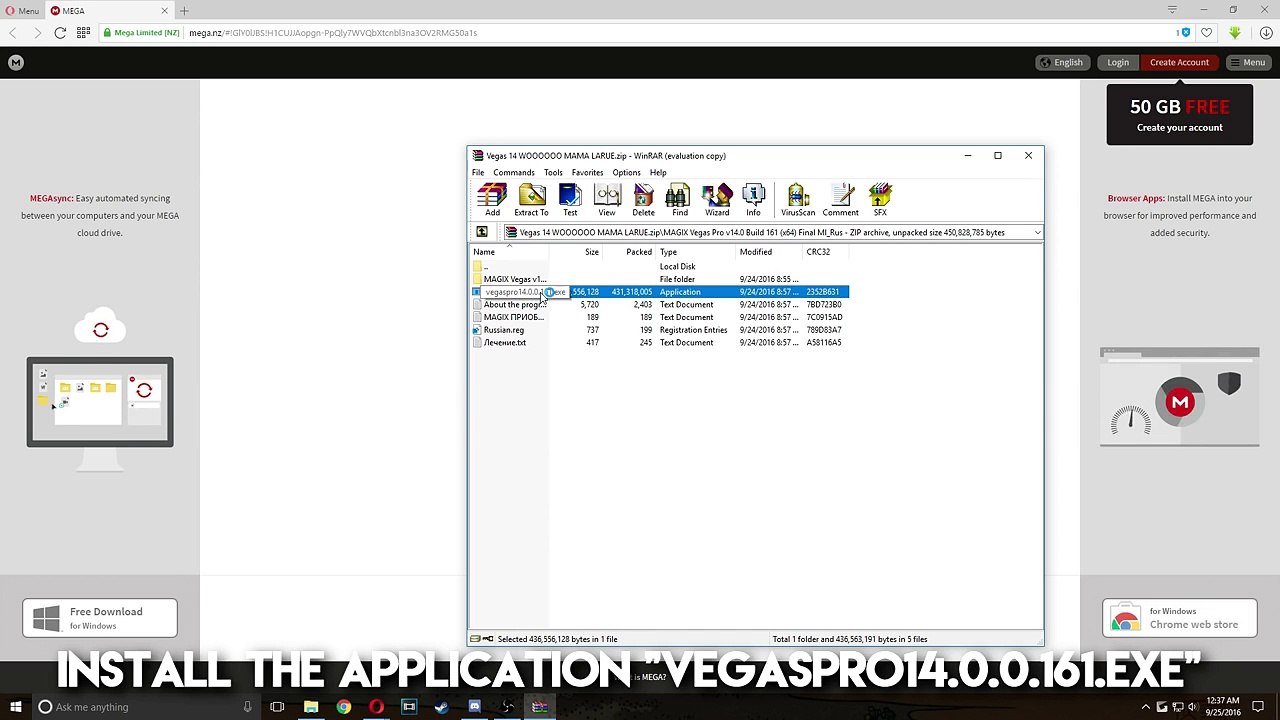This screenshot has height=720, width=1280.
Task: Select the MAGIX ПРИОБ text document row
Action: click(660, 317)
